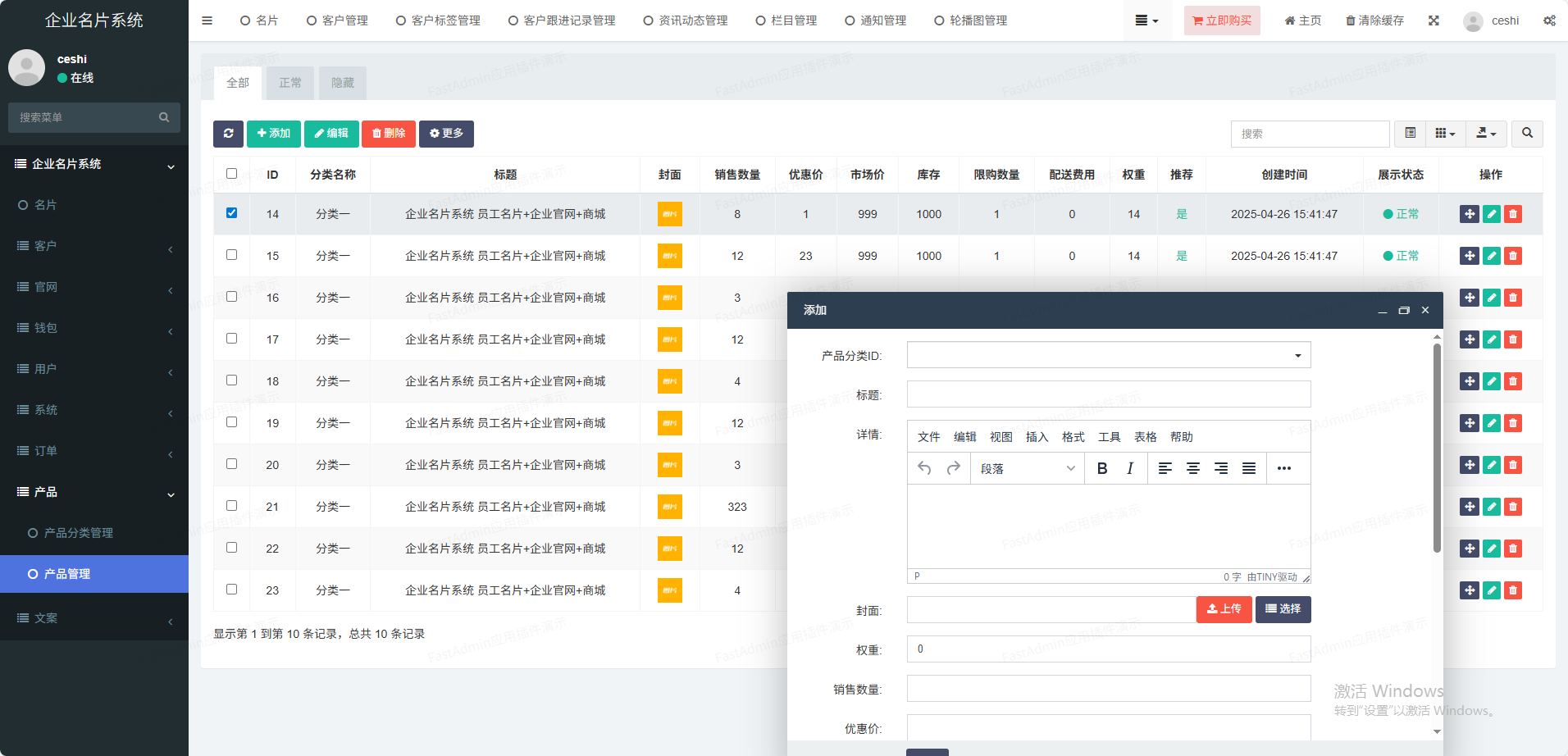Expand the 订单 sidebar menu
1568x756 pixels.
pos(94,451)
